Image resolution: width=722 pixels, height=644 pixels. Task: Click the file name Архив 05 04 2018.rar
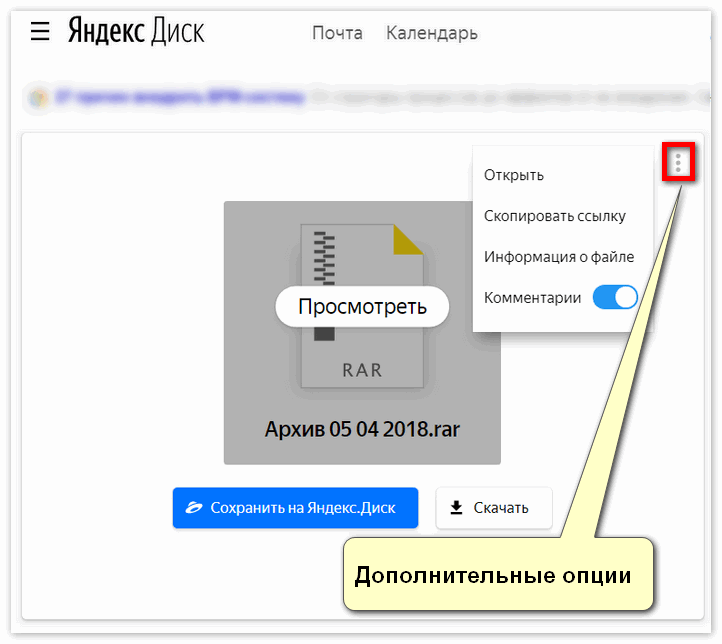click(x=362, y=429)
